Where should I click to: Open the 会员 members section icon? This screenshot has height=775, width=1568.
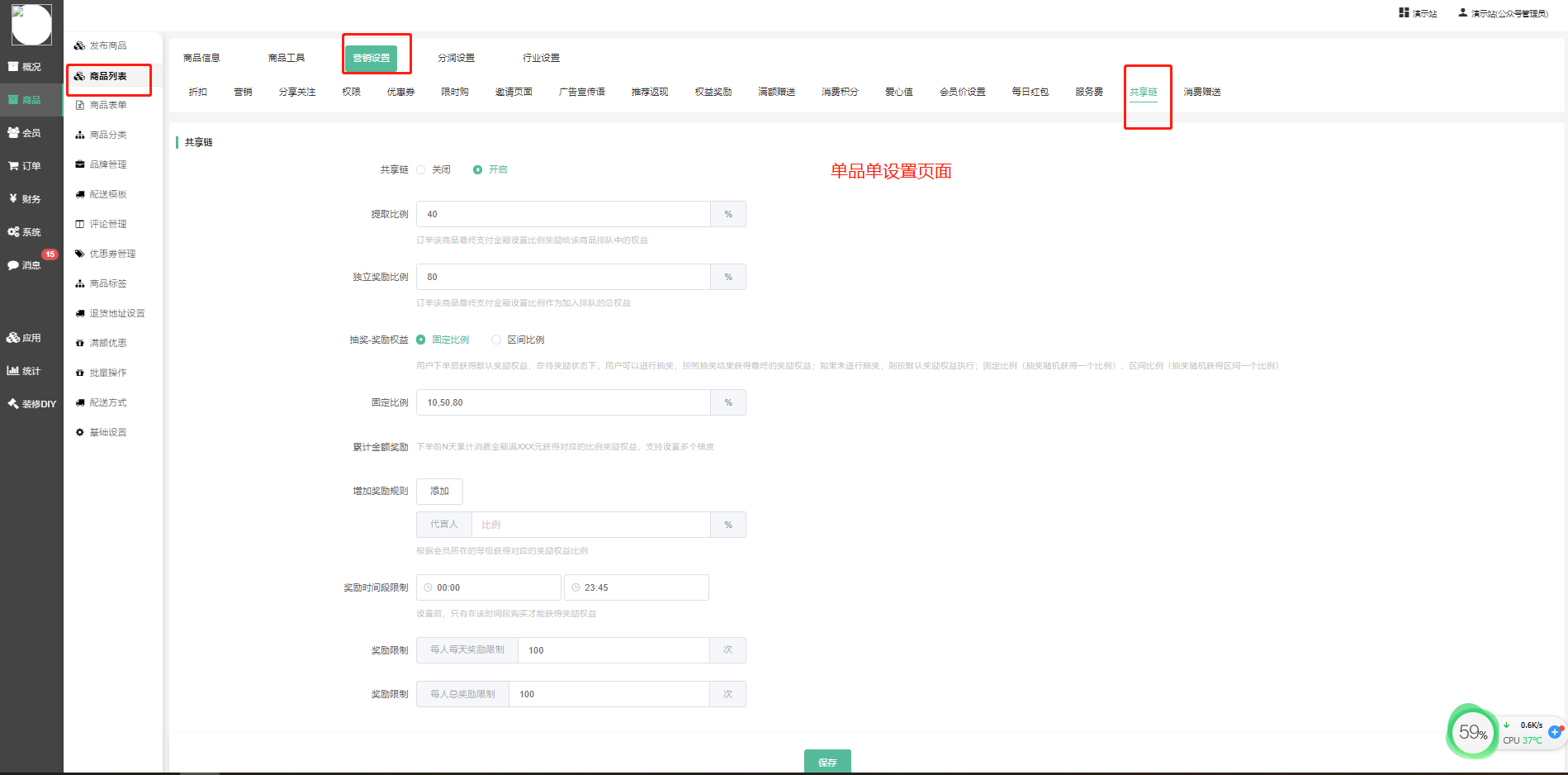(14, 133)
